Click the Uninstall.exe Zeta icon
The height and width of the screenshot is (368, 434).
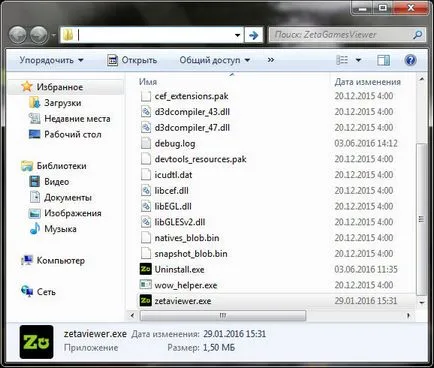[146, 269]
